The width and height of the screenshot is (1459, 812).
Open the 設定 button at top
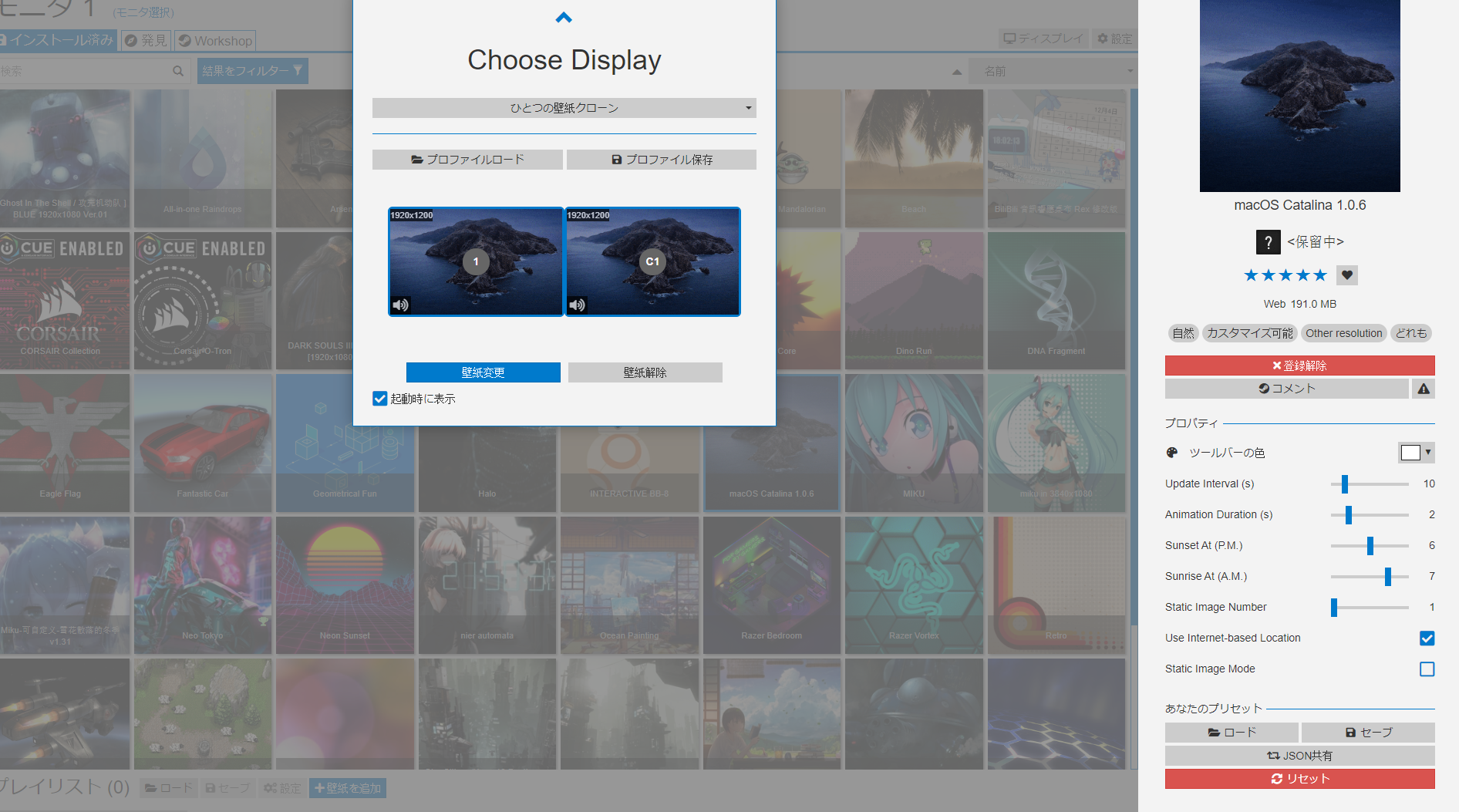click(1115, 39)
